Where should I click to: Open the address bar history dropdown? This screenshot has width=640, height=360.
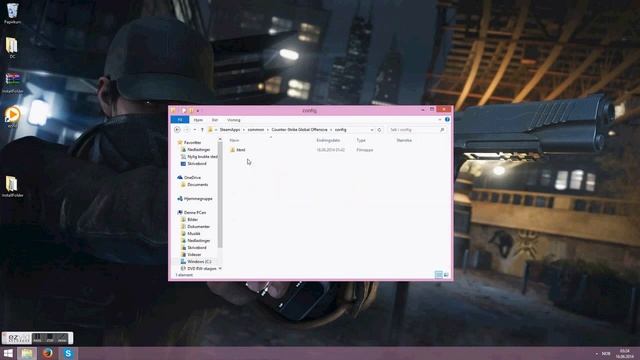click(x=372, y=129)
